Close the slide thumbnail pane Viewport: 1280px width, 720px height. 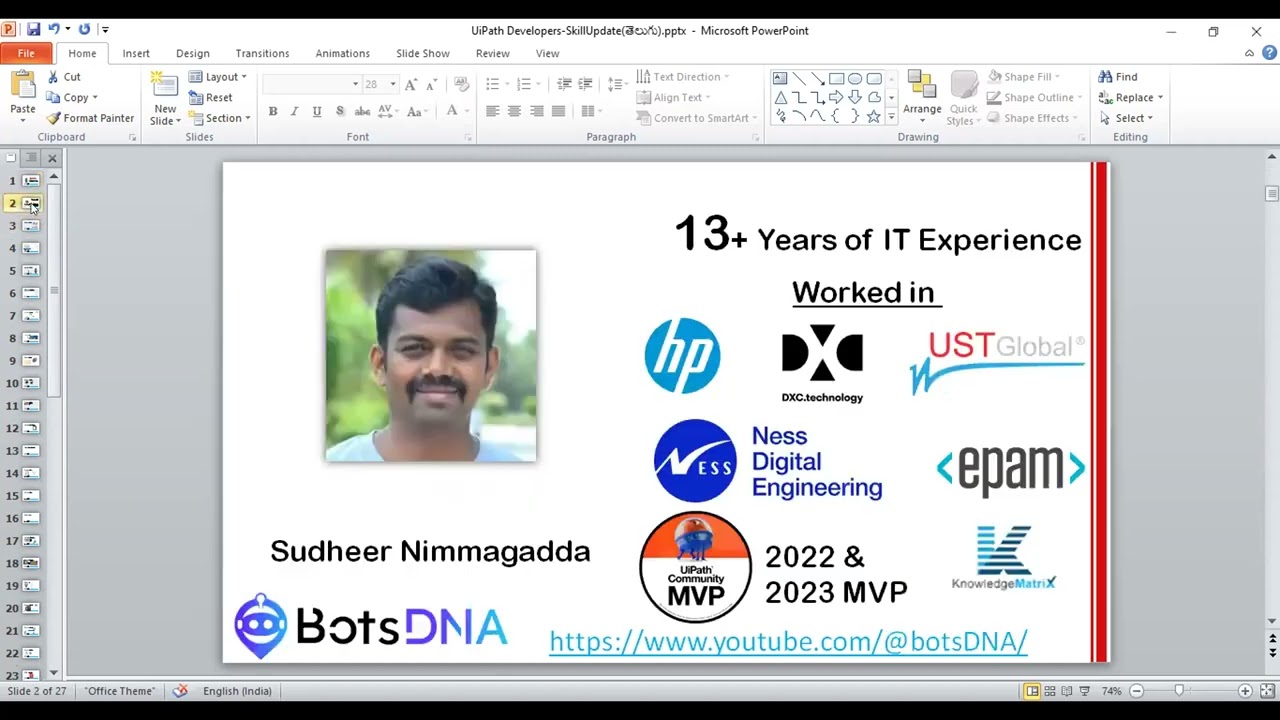pos(52,158)
